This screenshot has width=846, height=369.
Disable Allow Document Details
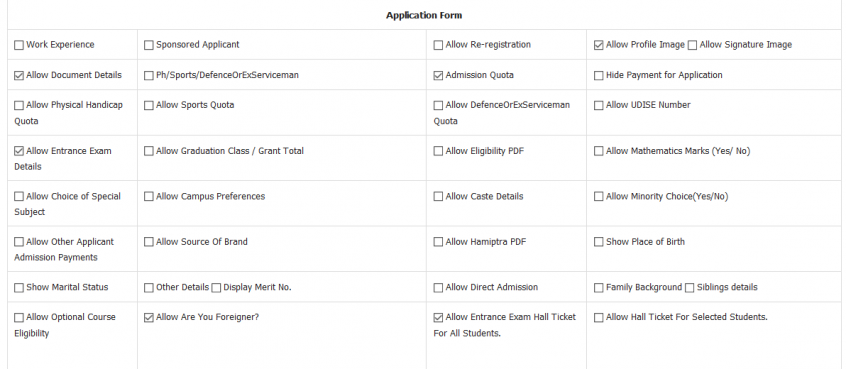tap(19, 76)
